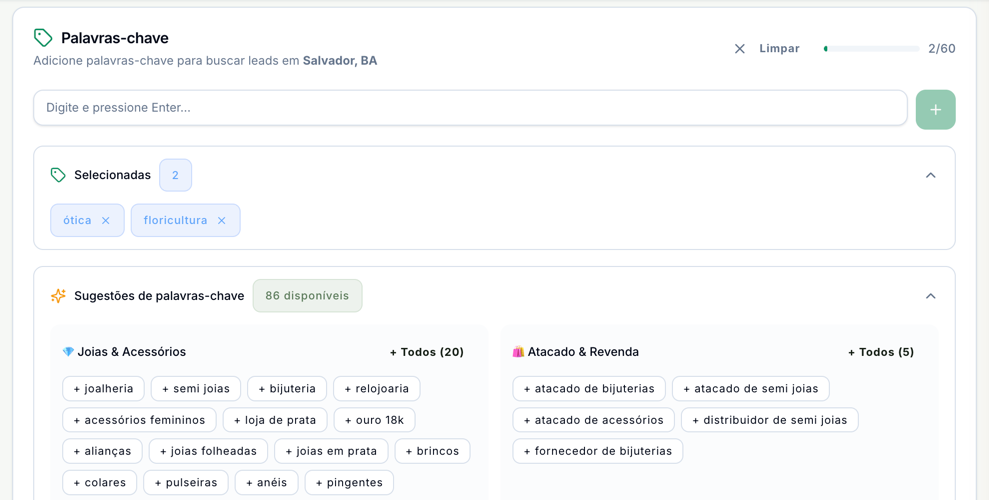Click the 86 disponíveis badge
This screenshot has height=500, width=989.
point(307,296)
